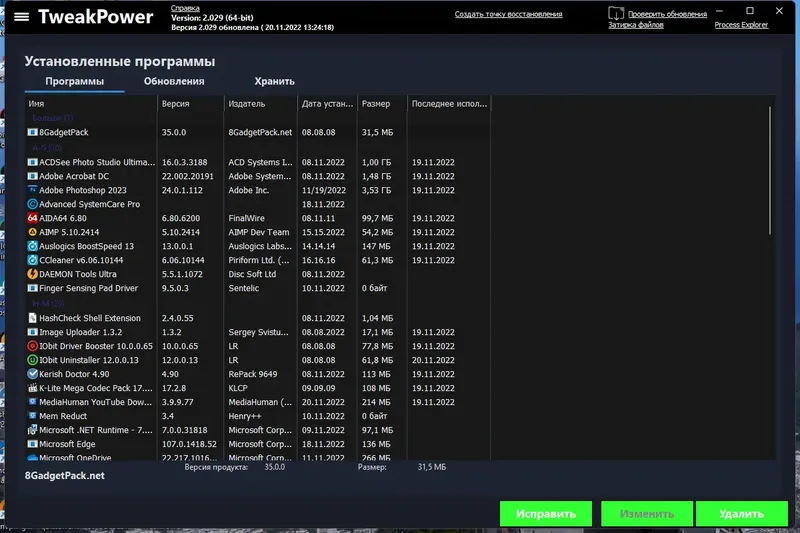800x533 pixels.
Task: Sort by the Размер column header
Action: pyautogui.click(x=382, y=104)
